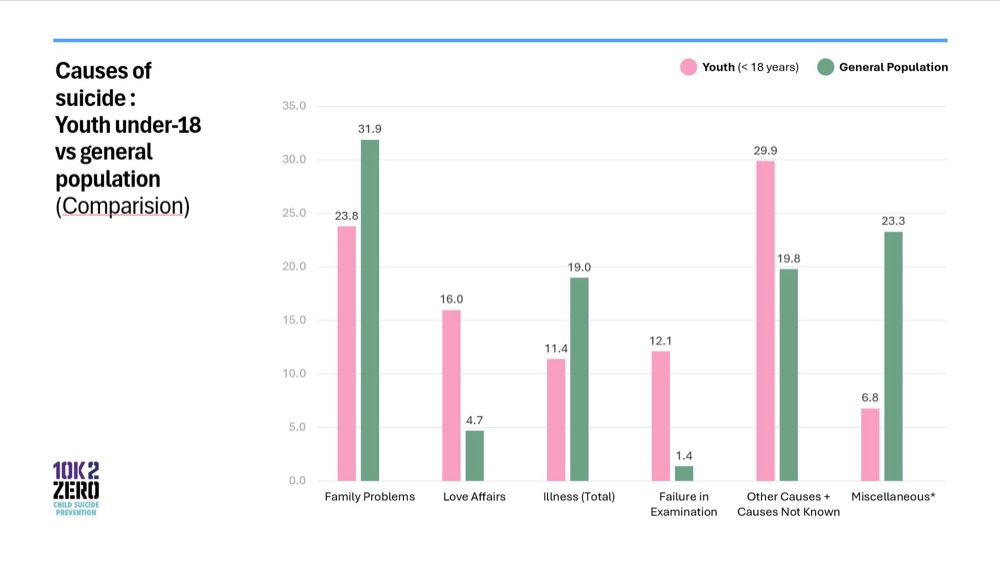Viewport: 1000px width, 562px height.
Task: Click the 'Love Affairs' axis label
Action: click(x=474, y=496)
